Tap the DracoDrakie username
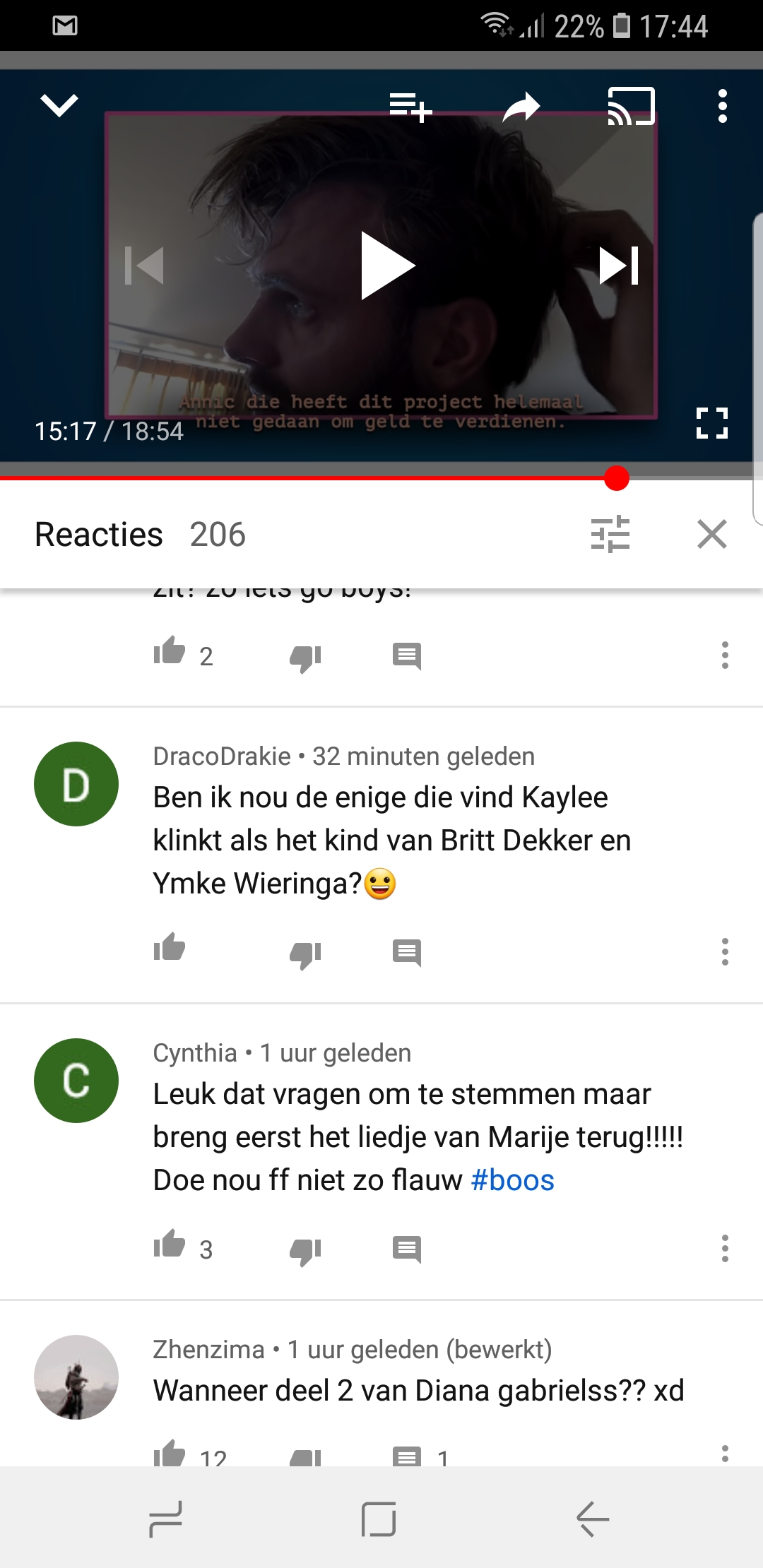763x1568 pixels. 222,756
